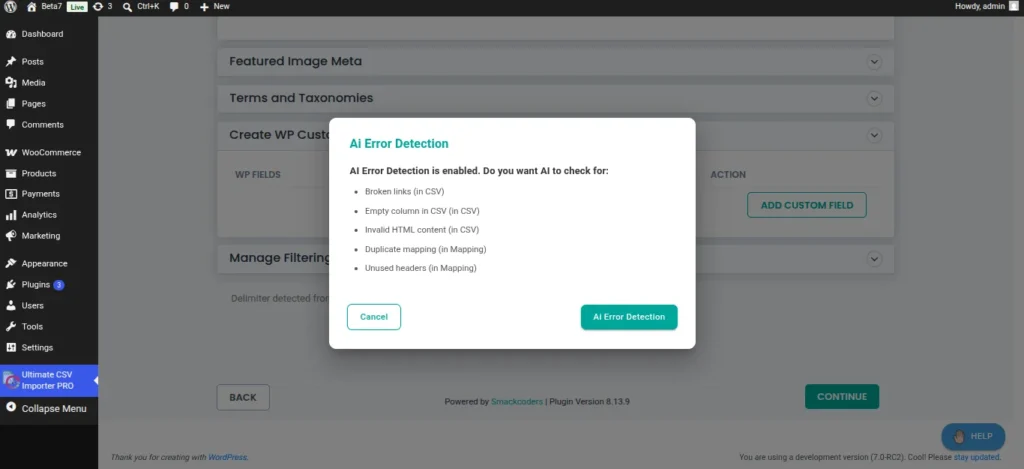Open comments bubble in admin bar
The height and width of the screenshot is (469, 1024).
tap(179, 7)
